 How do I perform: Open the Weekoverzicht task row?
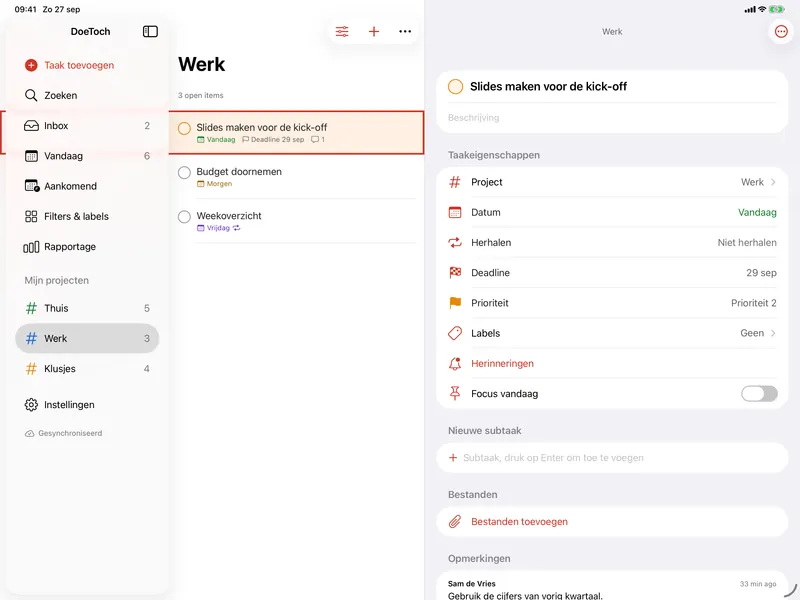(296, 221)
